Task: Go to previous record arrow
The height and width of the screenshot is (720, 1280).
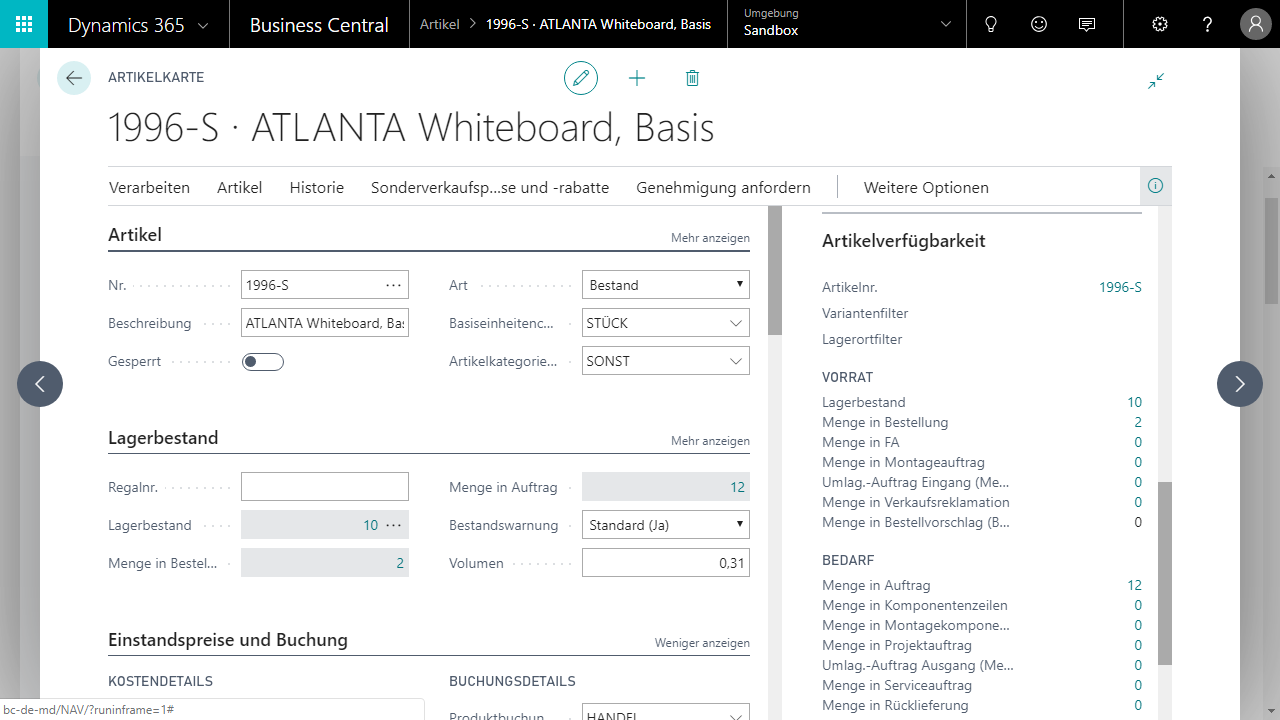Action: [40, 384]
